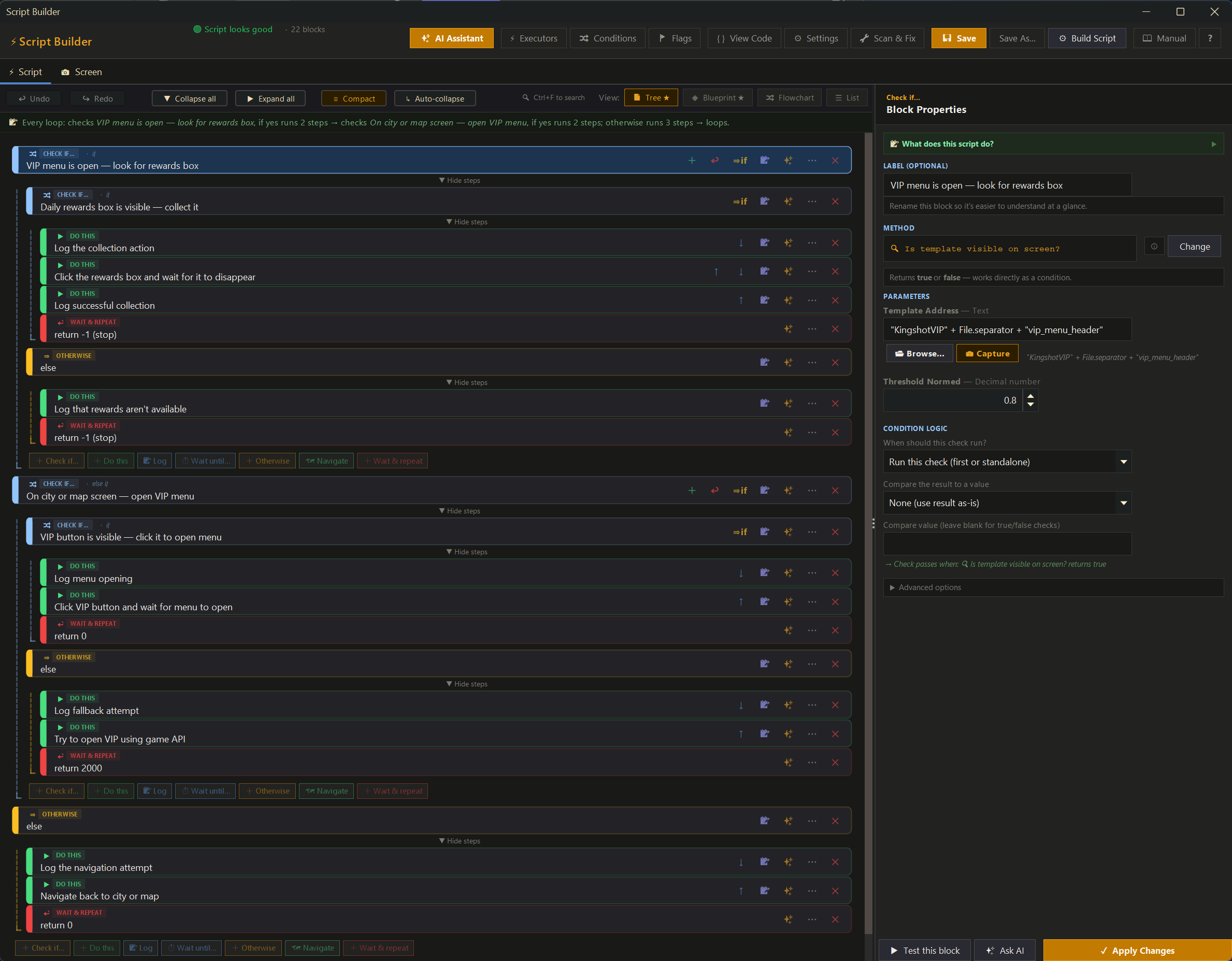This screenshot has height=961, width=1232.
Task: Click info icon next to the Change button
Action: (x=1154, y=247)
